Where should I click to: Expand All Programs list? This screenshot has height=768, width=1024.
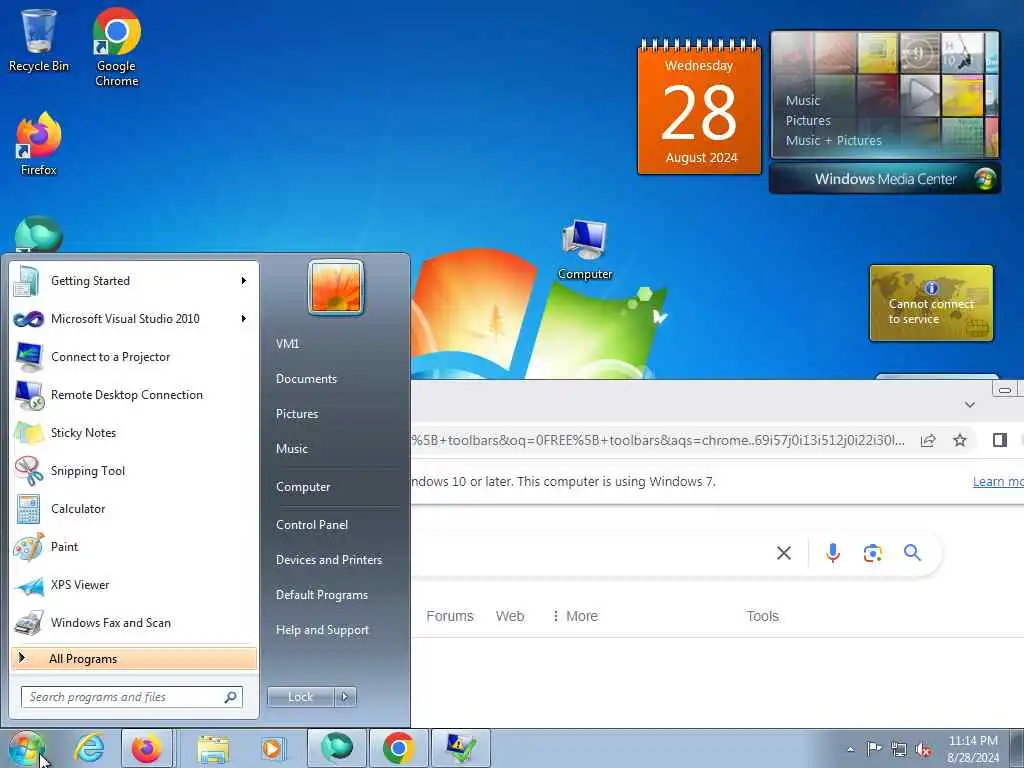point(134,658)
